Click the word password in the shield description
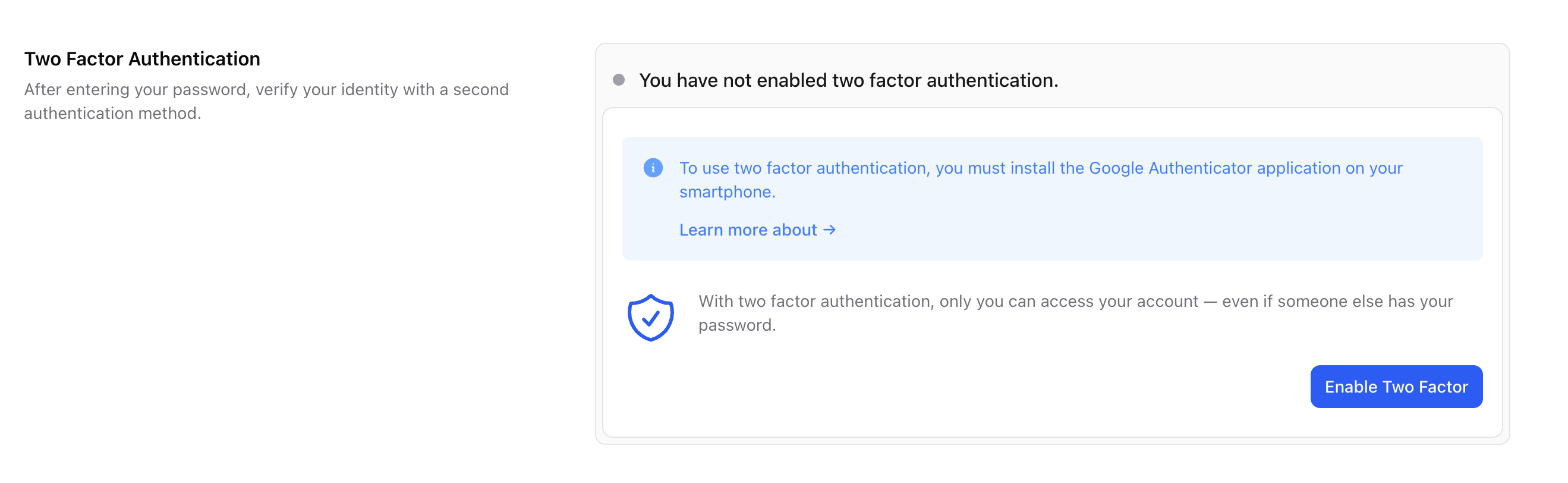 (x=736, y=325)
